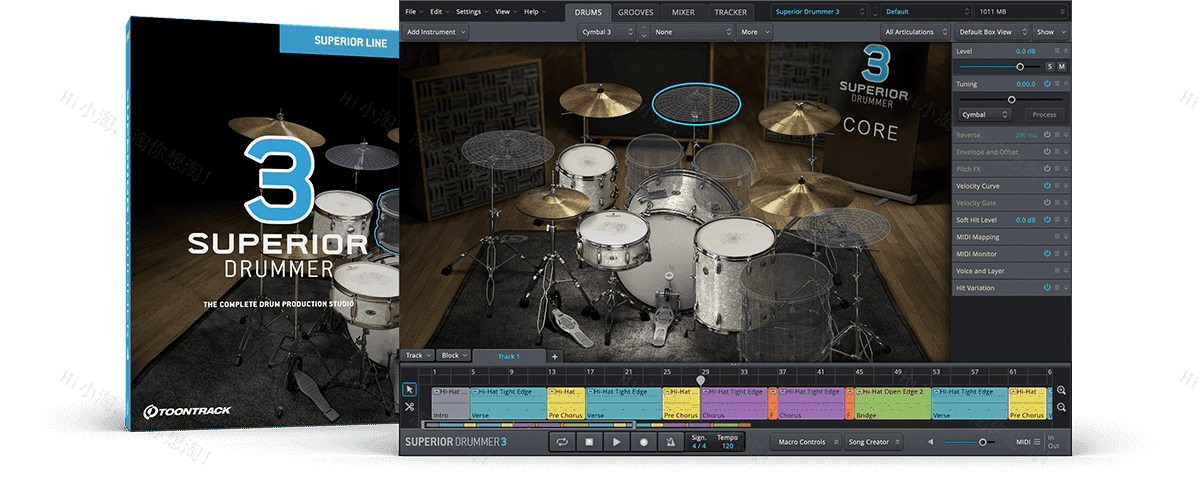Toggle the Soft Hit Level power button
Viewport: 1200px width, 488px height.
pyautogui.click(x=1047, y=220)
